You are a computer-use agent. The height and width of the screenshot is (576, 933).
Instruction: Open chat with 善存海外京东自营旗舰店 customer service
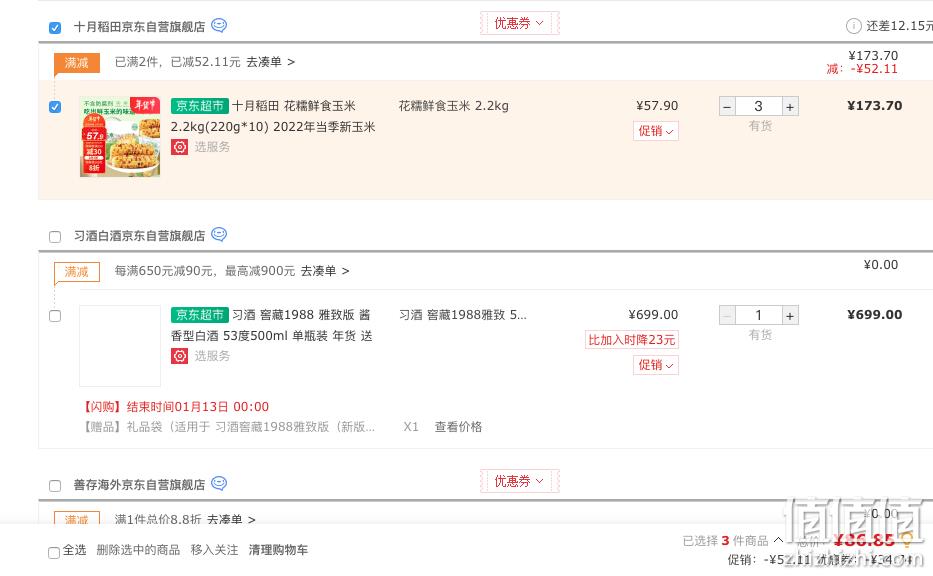click(219, 483)
